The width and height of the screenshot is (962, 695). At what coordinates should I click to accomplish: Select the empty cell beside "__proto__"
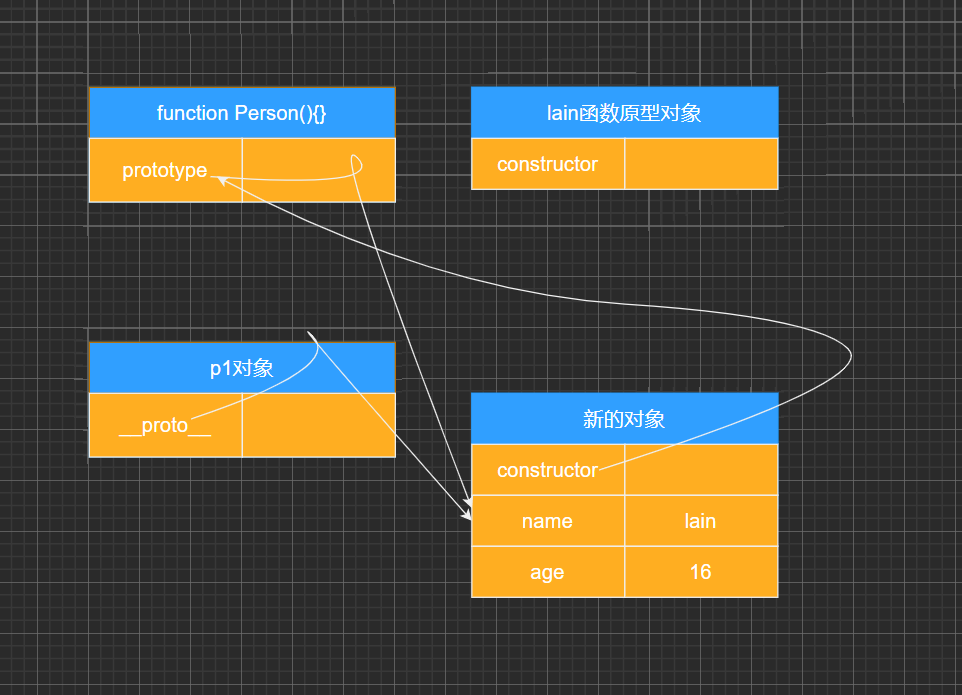(x=318, y=426)
